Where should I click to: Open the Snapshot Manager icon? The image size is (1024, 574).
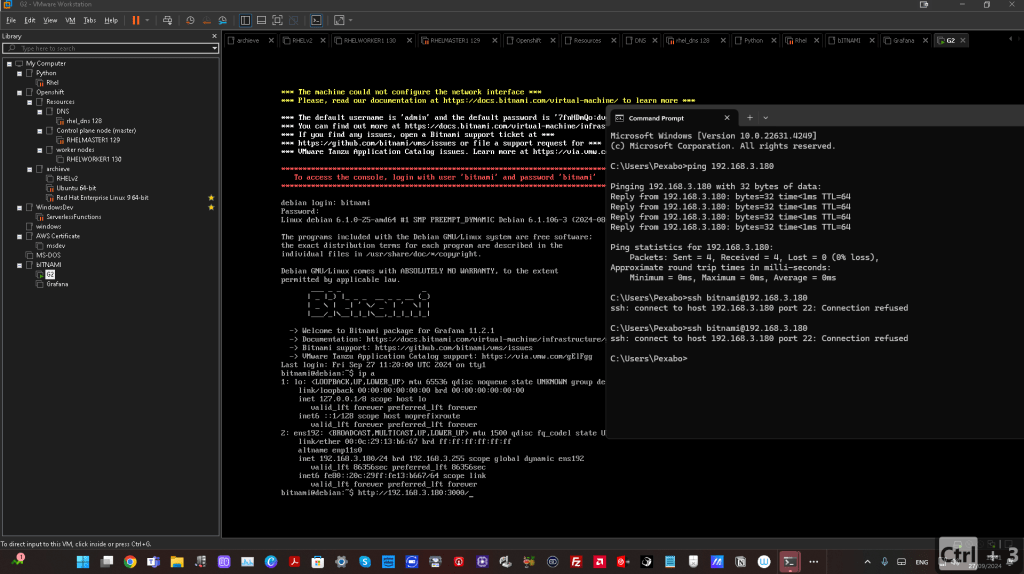(223, 20)
